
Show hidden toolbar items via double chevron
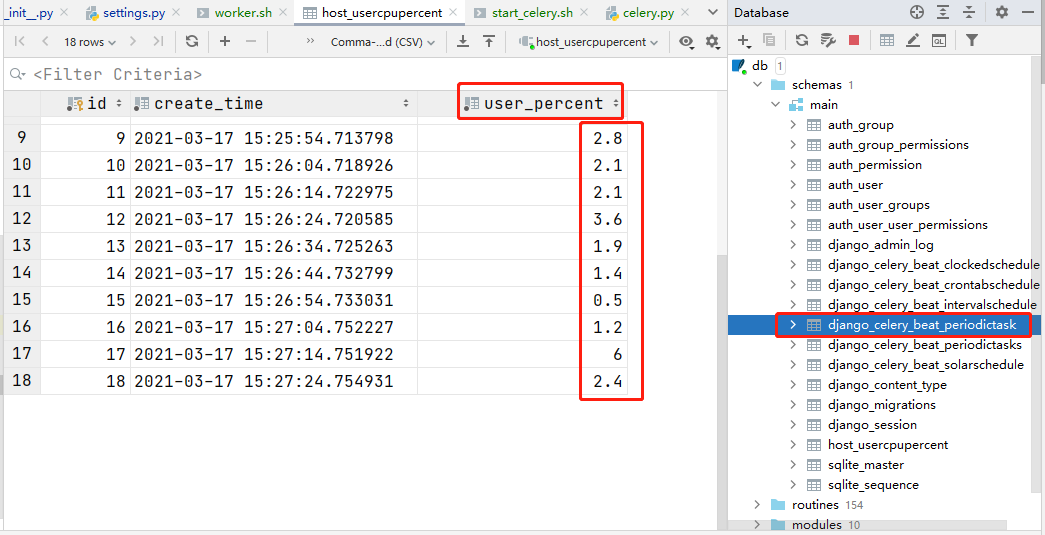(x=310, y=41)
